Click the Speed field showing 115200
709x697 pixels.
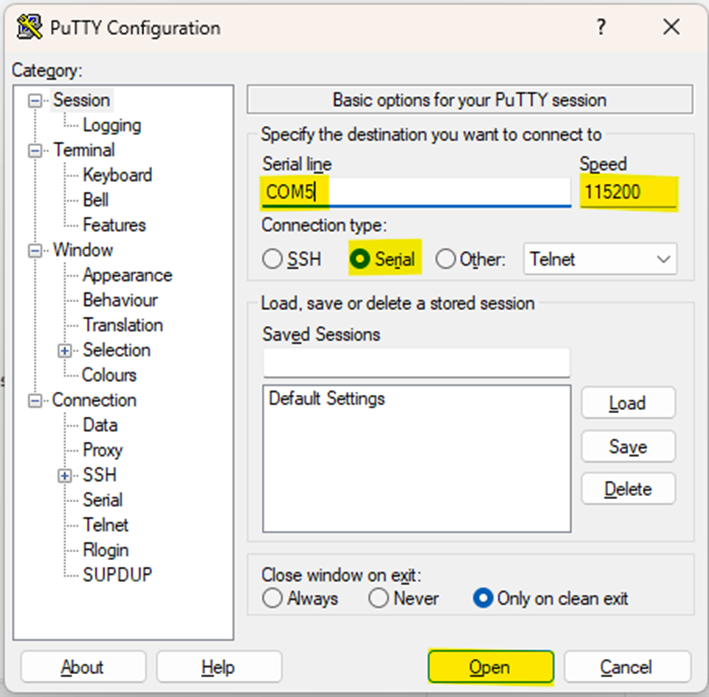[629, 192]
